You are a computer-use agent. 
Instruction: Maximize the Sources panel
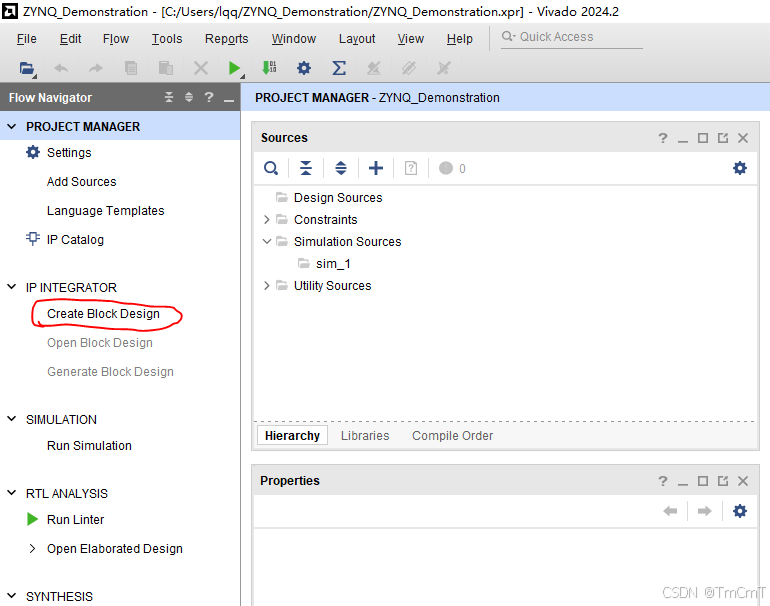703,138
